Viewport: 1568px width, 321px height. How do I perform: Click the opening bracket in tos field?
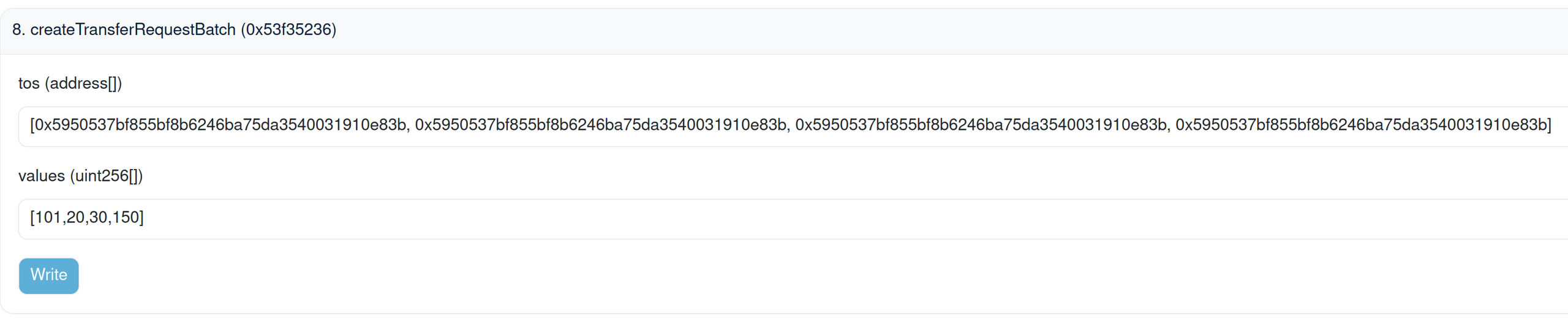tap(32, 125)
